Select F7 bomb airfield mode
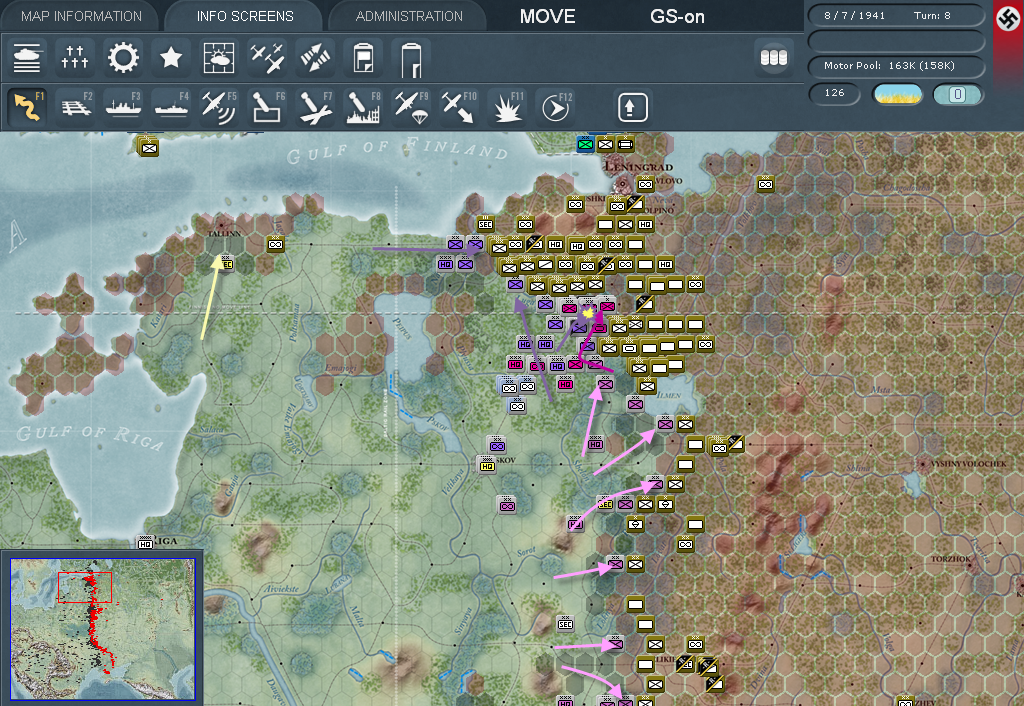1024x706 pixels. (x=315, y=106)
